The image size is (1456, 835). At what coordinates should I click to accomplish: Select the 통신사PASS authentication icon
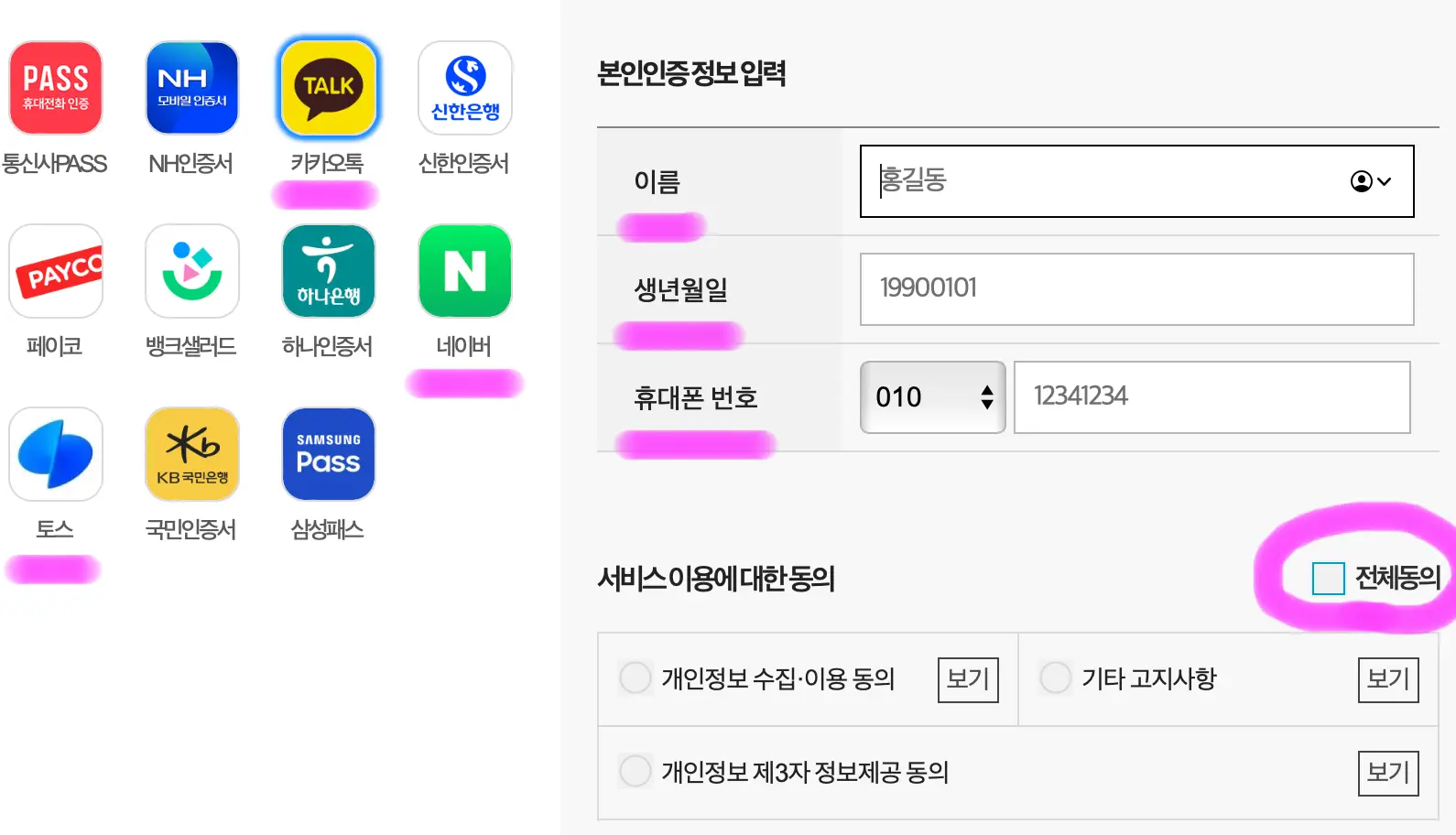(56, 88)
